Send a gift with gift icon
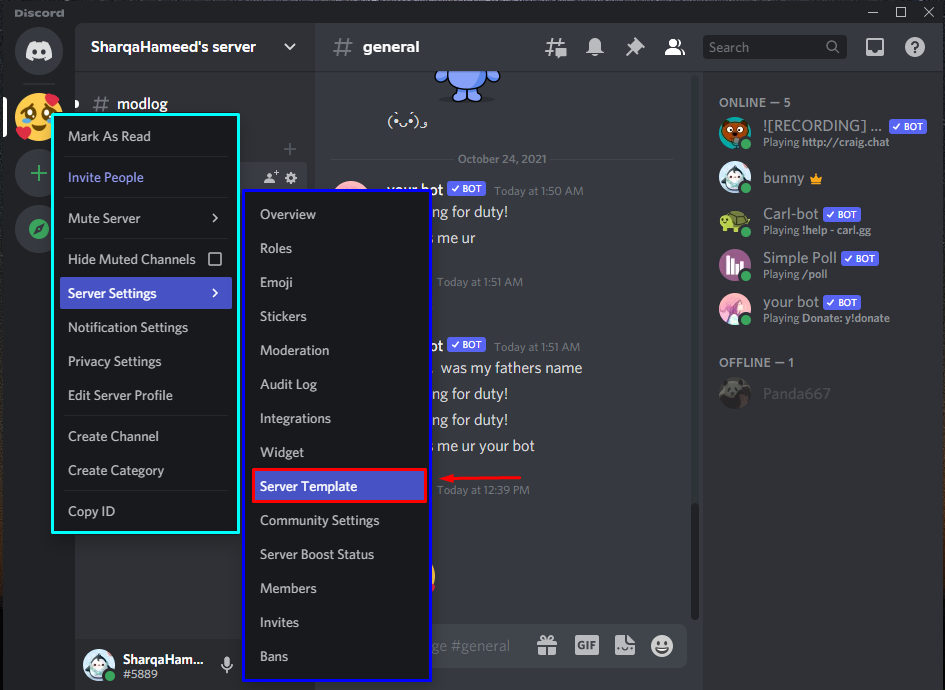Image resolution: width=945 pixels, height=690 pixels. point(547,646)
